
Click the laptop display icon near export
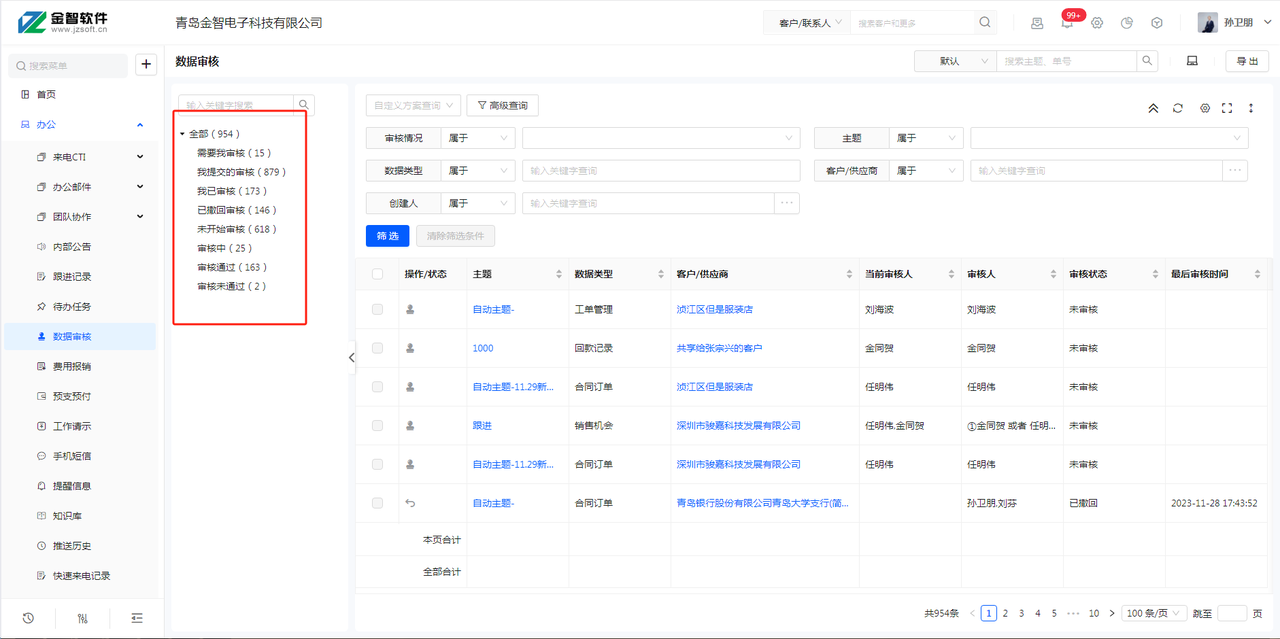pyautogui.click(x=1192, y=61)
